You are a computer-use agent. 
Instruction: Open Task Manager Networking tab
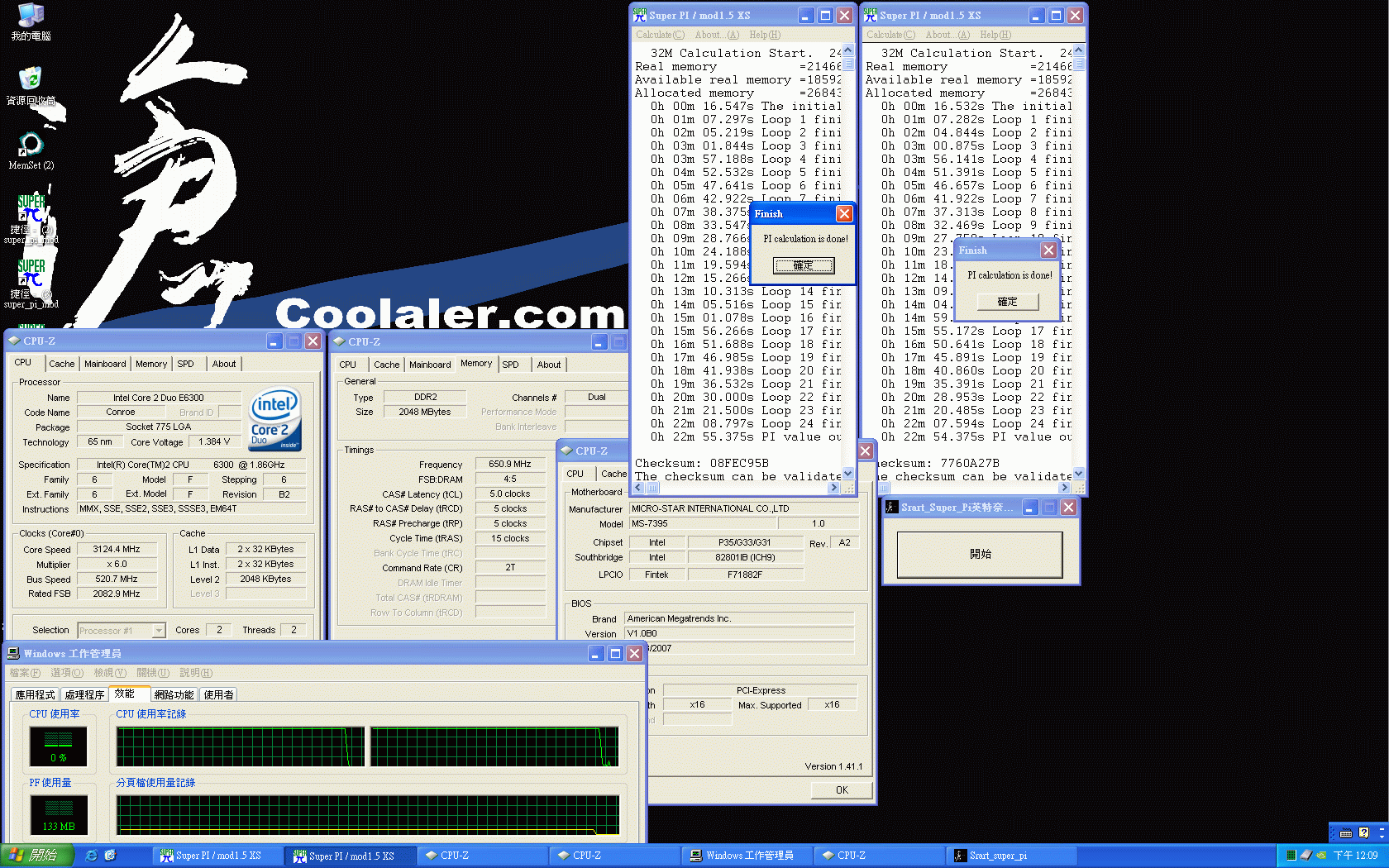click(x=174, y=695)
